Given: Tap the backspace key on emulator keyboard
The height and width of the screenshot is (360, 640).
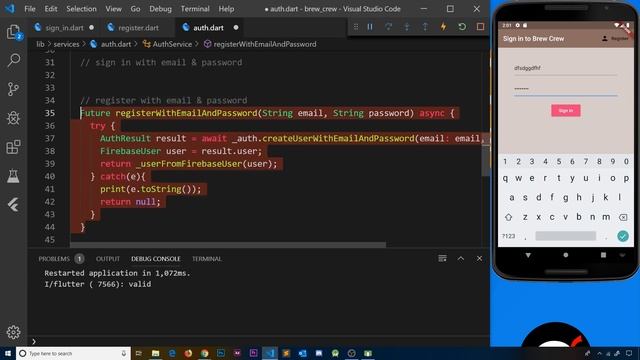Looking at the screenshot, I should pos(623,218).
